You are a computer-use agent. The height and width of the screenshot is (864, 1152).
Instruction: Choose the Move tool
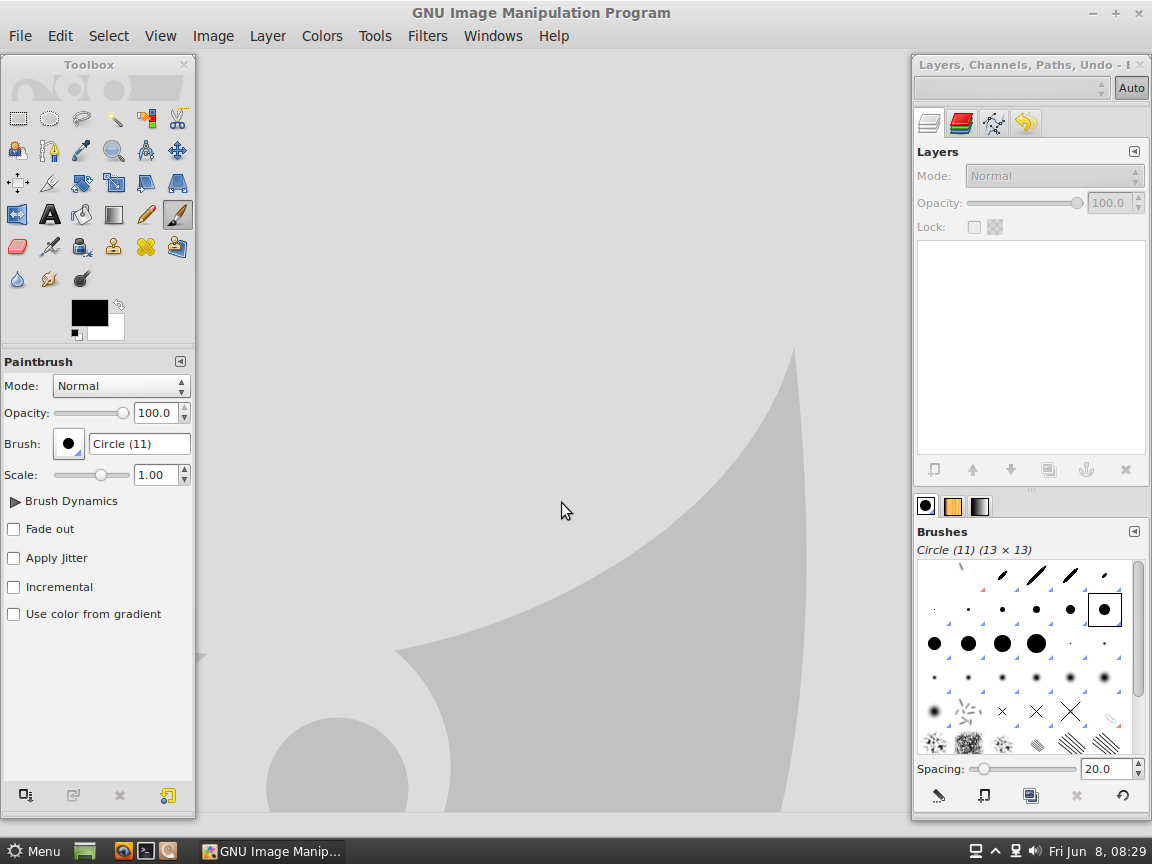[178, 151]
